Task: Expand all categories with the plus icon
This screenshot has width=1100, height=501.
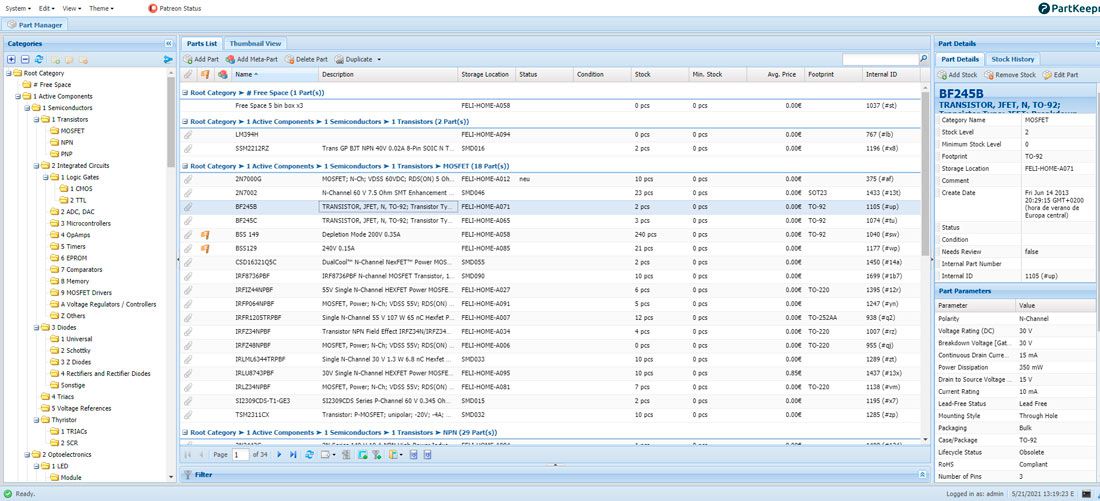Action: (x=10, y=59)
